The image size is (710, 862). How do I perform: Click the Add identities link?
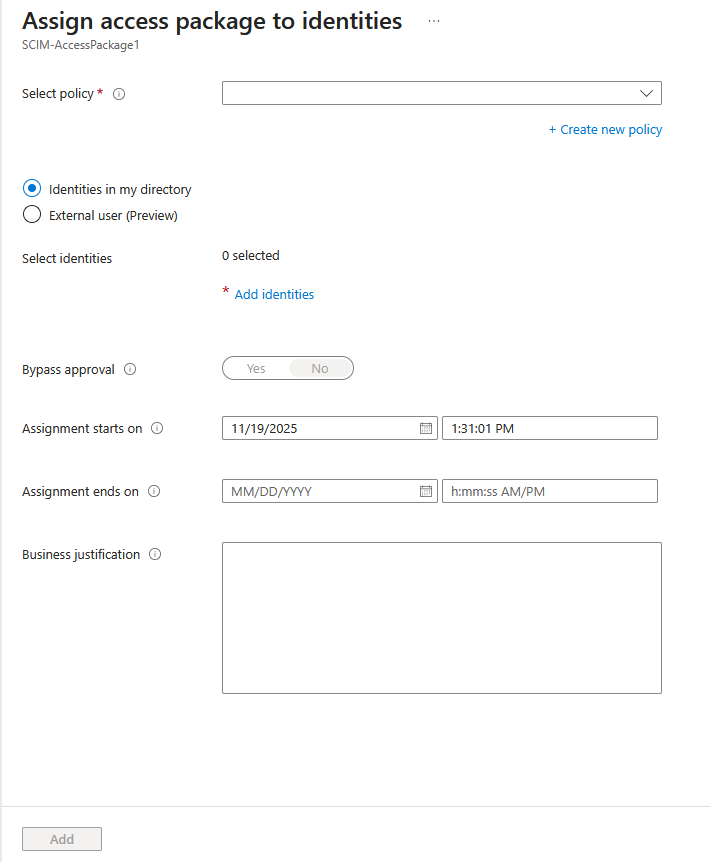[x=274, y=294]
